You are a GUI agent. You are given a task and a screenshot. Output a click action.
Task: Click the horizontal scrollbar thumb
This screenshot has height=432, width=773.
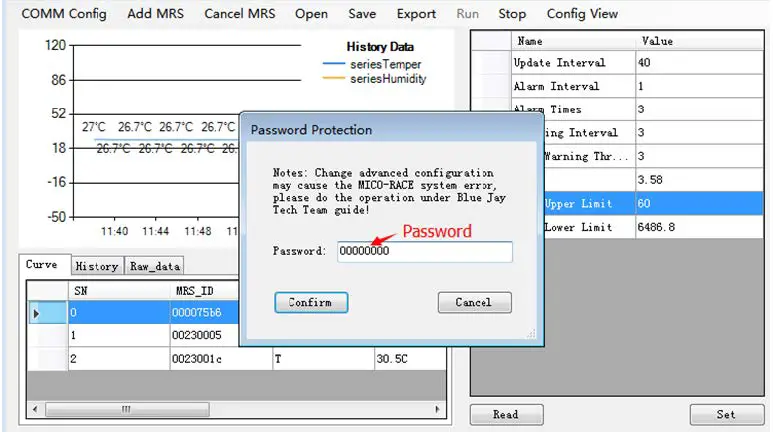point(127,409)
